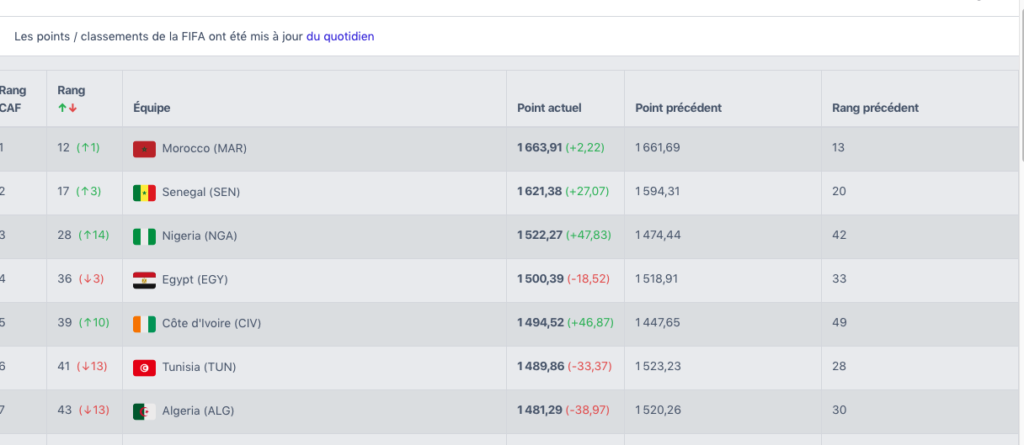Click the Côte d'Ivoire flag icon
The height and width of the screenshot is (445, 1024).
pyautogui.click(x=144, y=324)
